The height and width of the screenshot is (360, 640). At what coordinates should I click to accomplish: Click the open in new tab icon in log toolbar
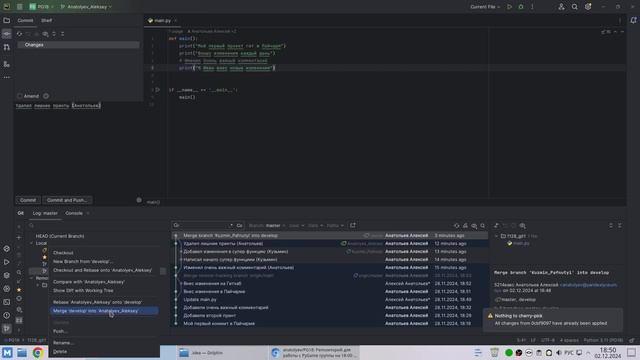coord(353,225)
